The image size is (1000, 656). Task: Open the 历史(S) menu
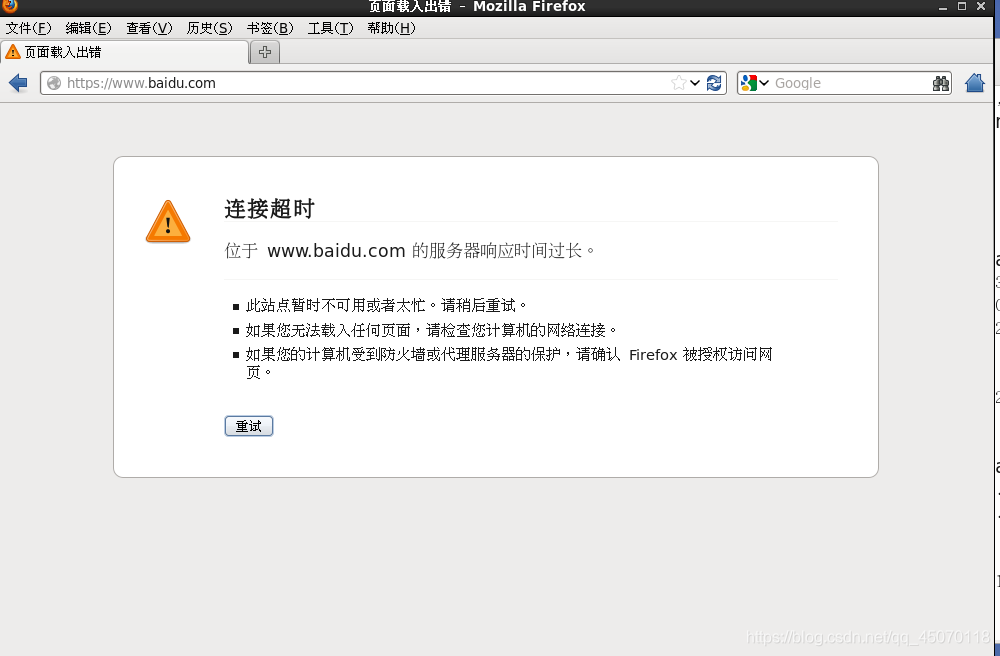tap(209, 28)
